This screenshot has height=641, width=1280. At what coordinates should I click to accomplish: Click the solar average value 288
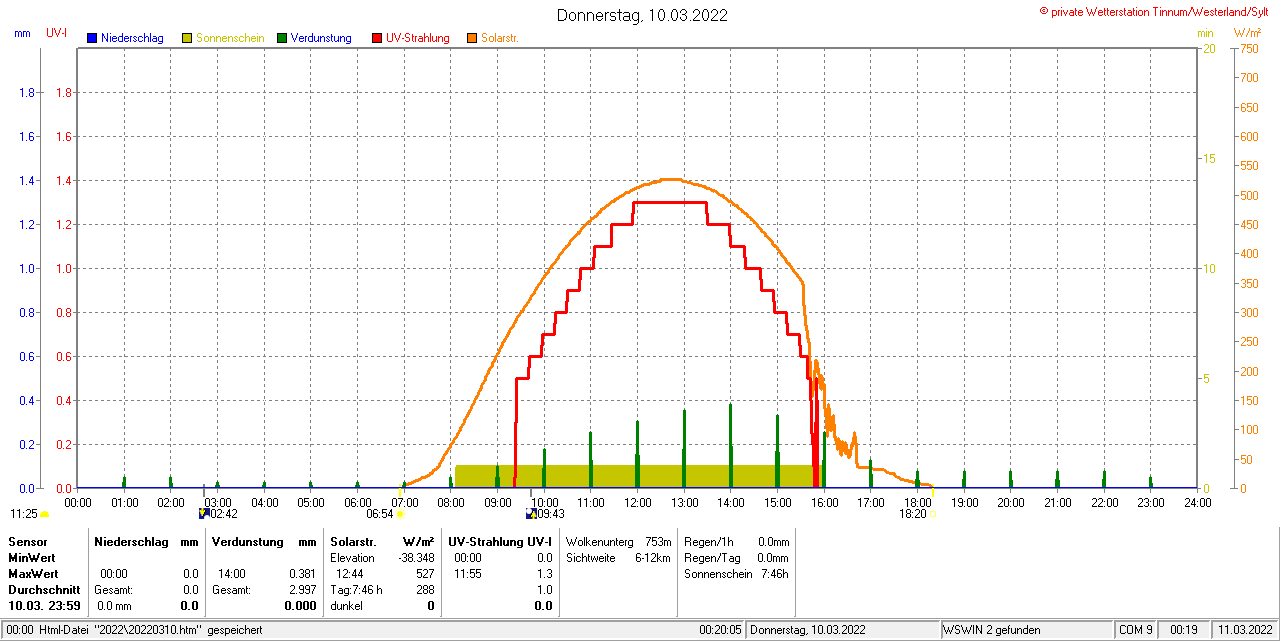coord(425,590)
